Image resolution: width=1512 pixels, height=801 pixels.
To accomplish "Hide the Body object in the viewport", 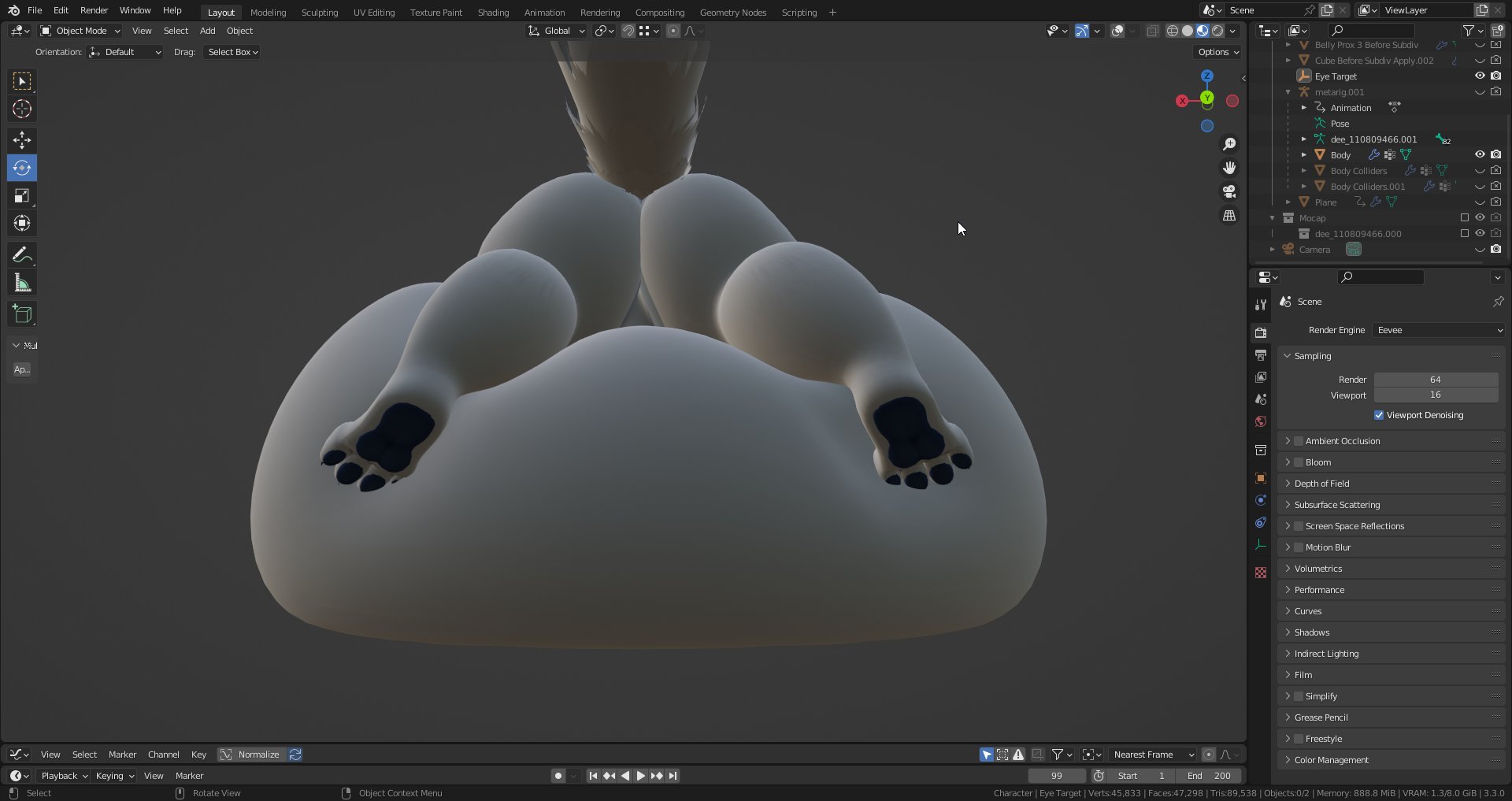I will pyautogui.click(x=1480, y=154).
